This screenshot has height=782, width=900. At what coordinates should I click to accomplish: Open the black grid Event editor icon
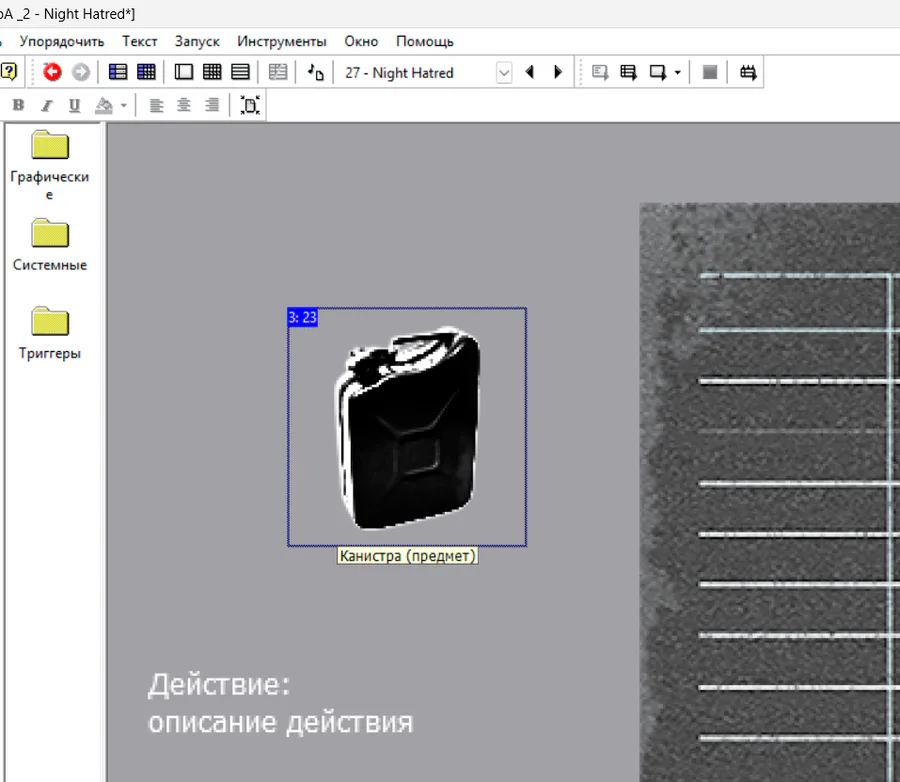click(x=212, y=72)
